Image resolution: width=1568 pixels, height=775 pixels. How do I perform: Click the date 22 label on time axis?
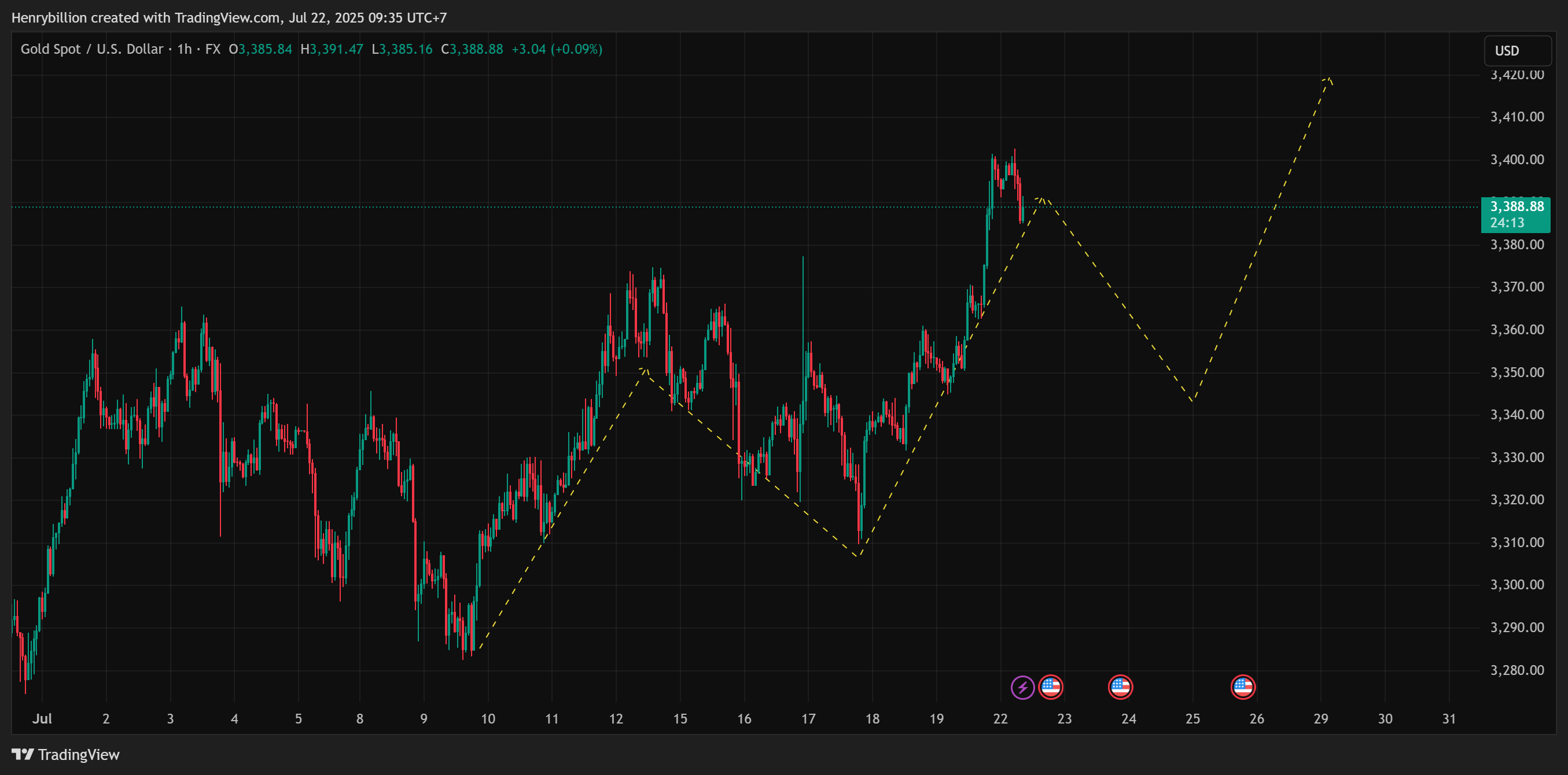[1000, 719]
